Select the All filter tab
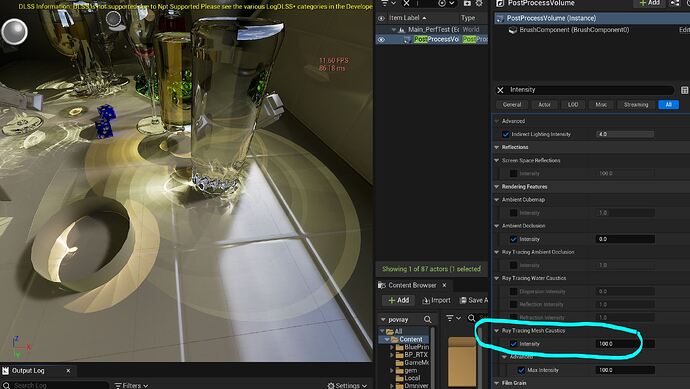 (668, 105)
